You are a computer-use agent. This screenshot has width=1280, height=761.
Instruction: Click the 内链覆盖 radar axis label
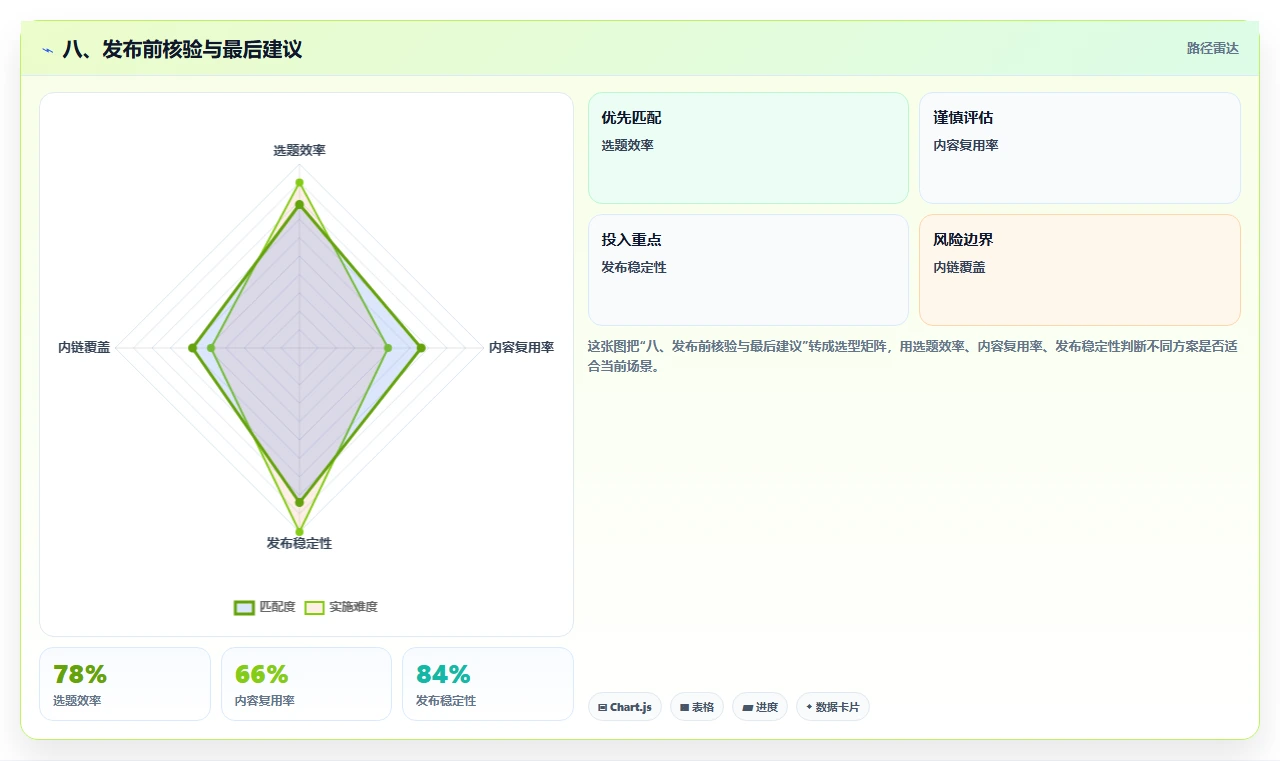(x=84, y=348)
